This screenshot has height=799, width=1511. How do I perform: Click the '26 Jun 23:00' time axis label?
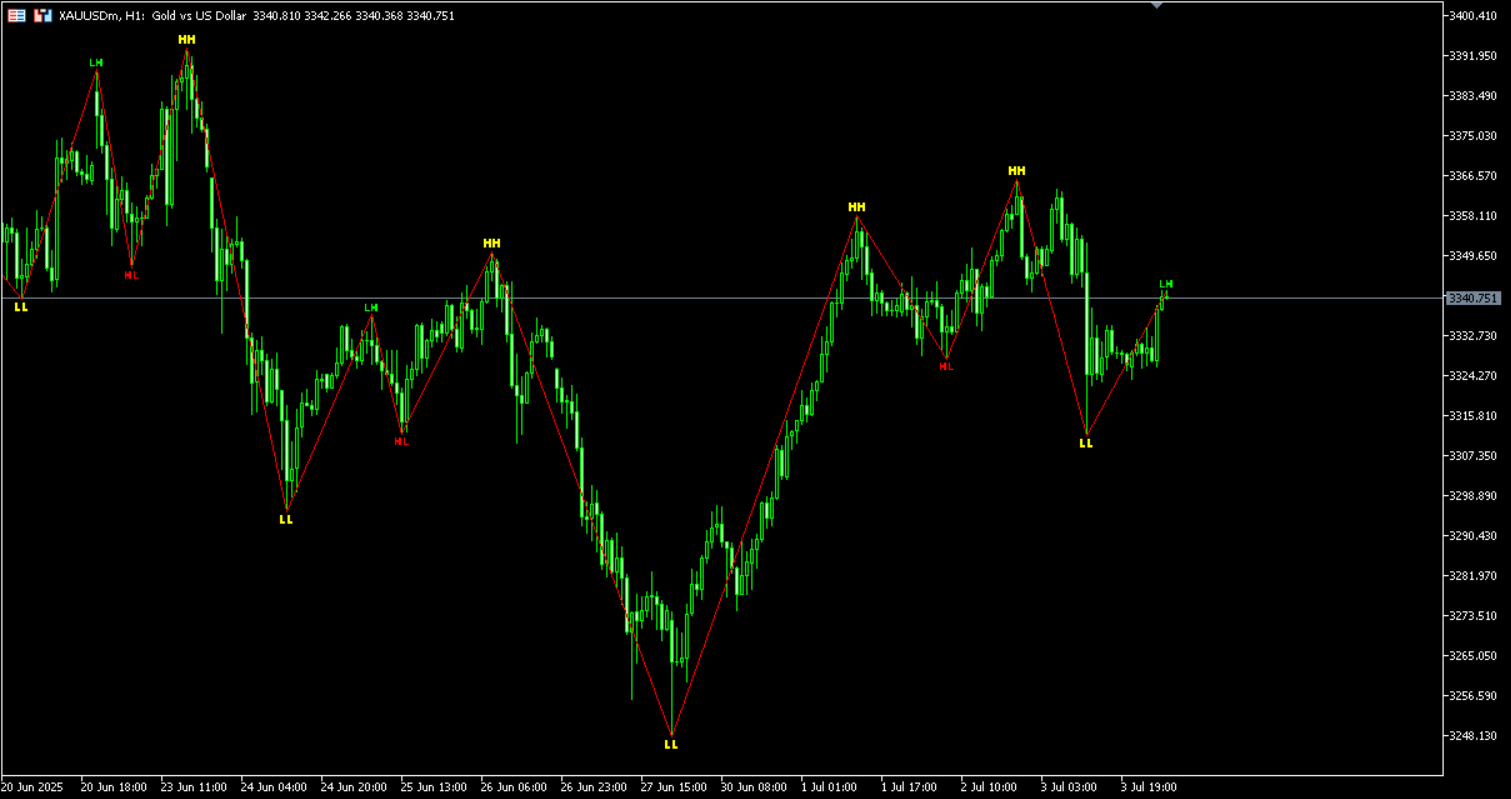click(594, 787)
